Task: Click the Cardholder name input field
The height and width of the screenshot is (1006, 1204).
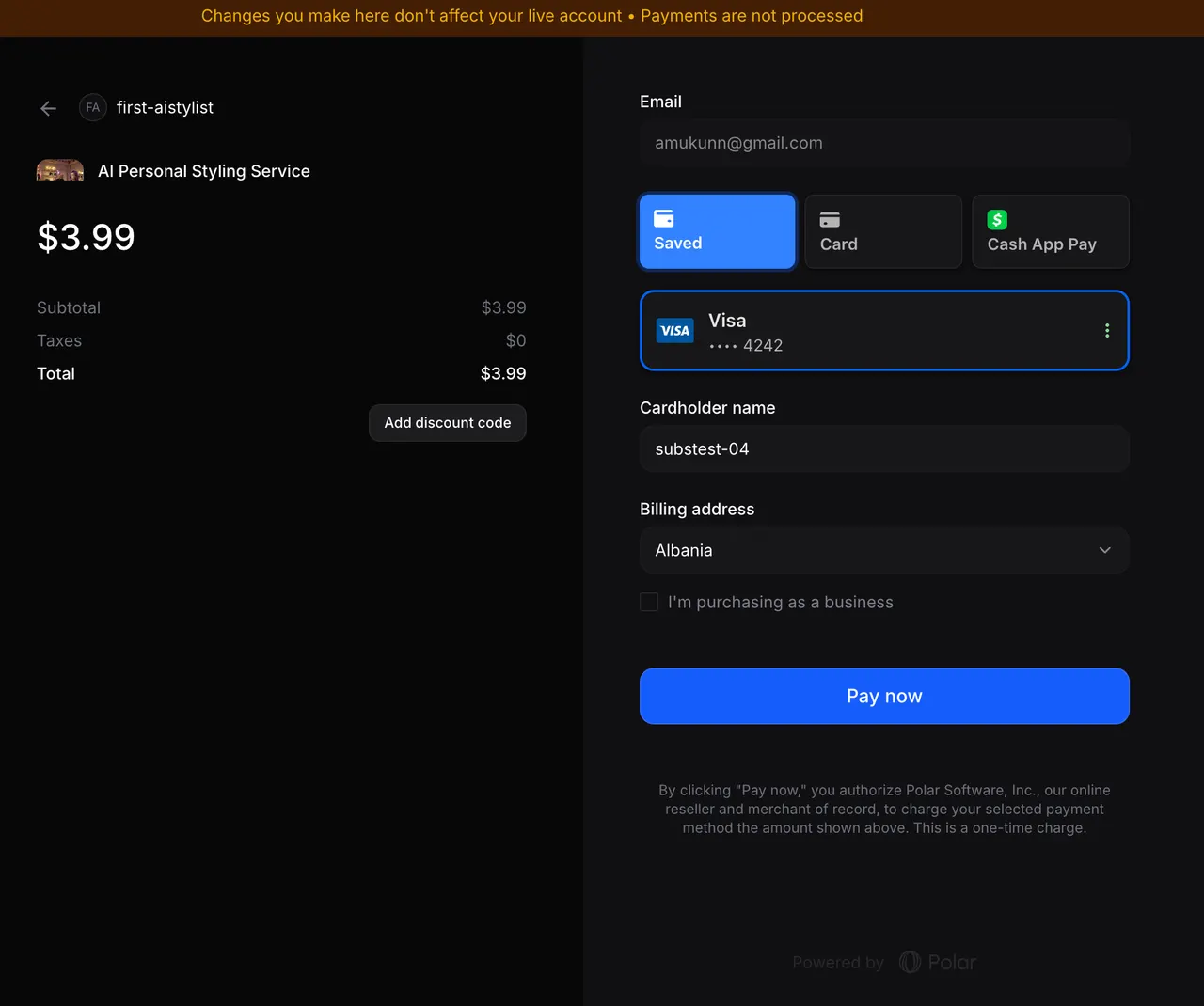Action: pos(884,449)
